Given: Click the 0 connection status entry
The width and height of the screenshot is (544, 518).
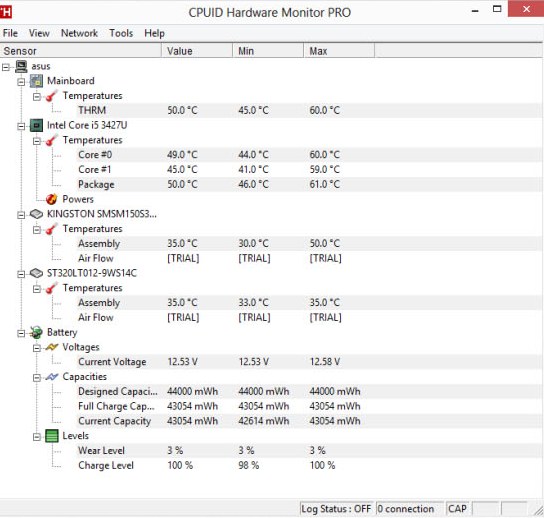Looking at the screenshot, I should tap(409, 509).
